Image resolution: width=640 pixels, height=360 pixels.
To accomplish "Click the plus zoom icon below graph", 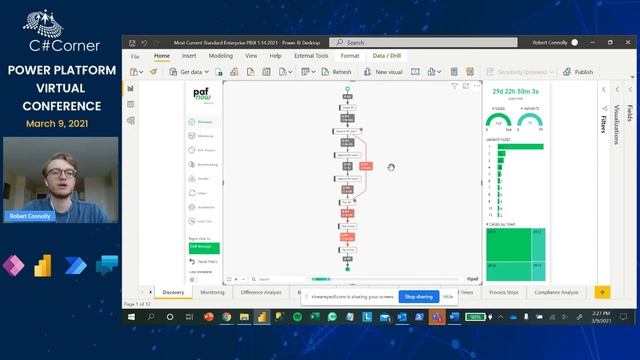I will tap(236, 279).
